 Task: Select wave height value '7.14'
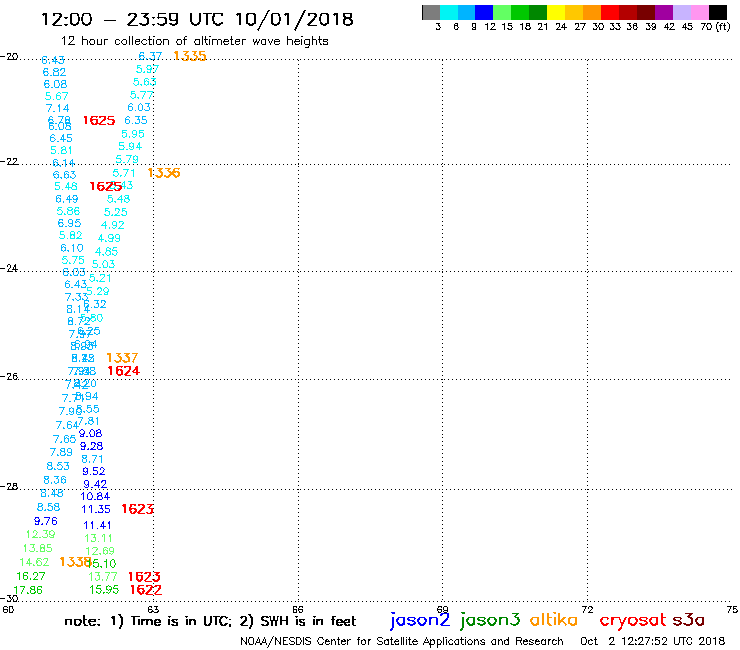tap(58, 109)
